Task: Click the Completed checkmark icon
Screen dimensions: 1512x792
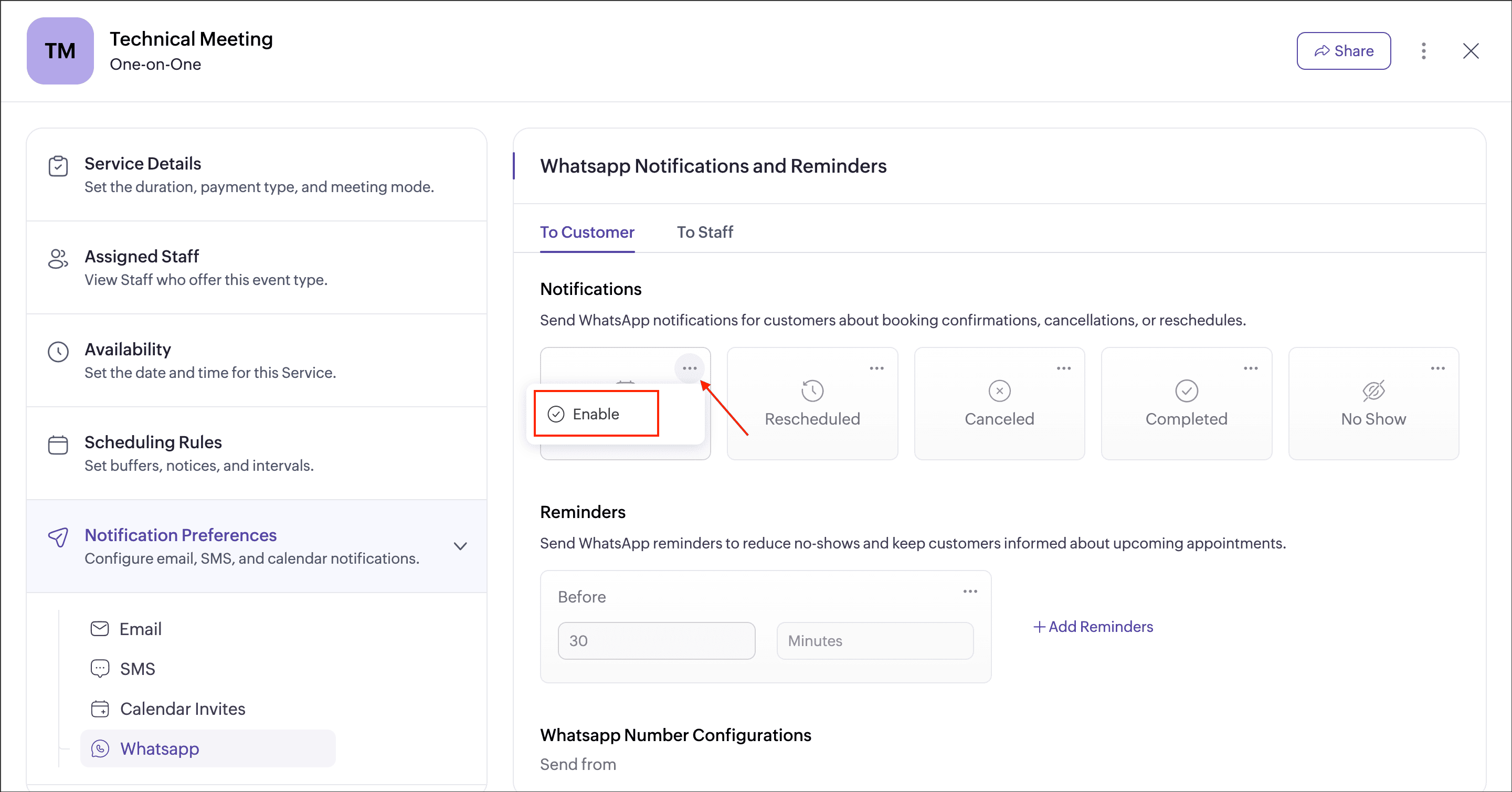Action: point(1186,390)
